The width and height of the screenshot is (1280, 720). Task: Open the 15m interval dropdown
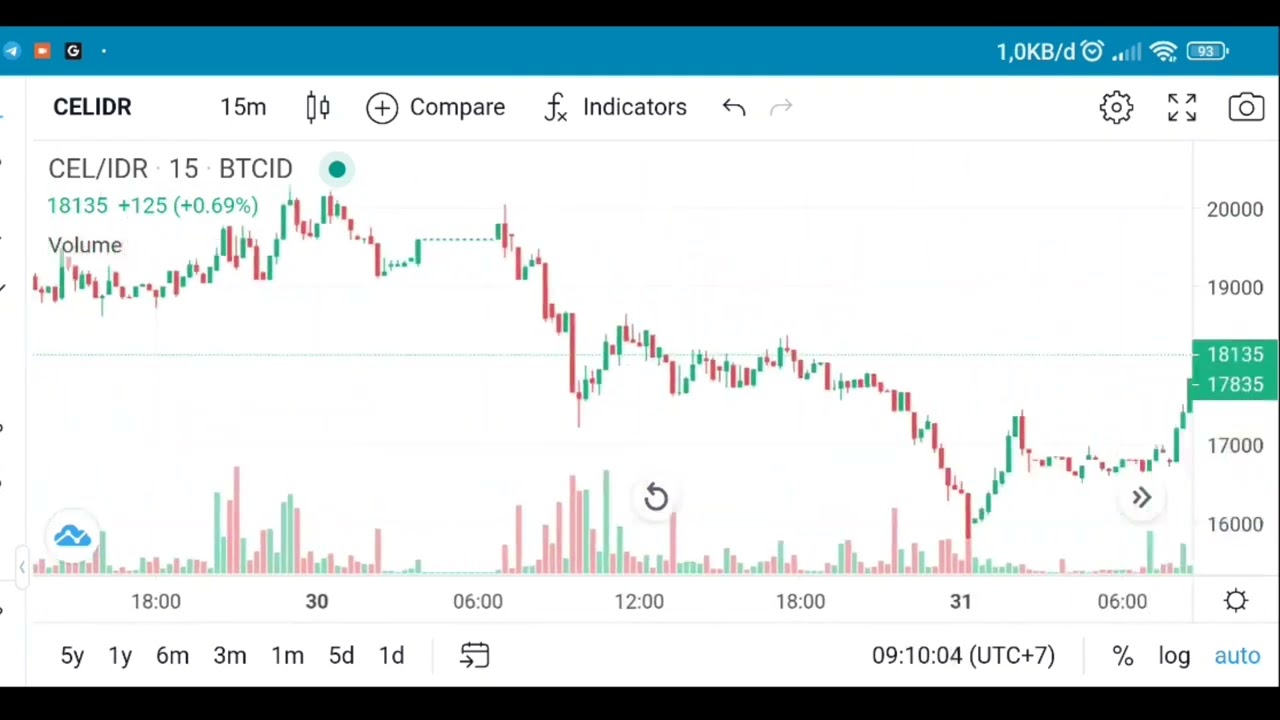tap(243, 107)
